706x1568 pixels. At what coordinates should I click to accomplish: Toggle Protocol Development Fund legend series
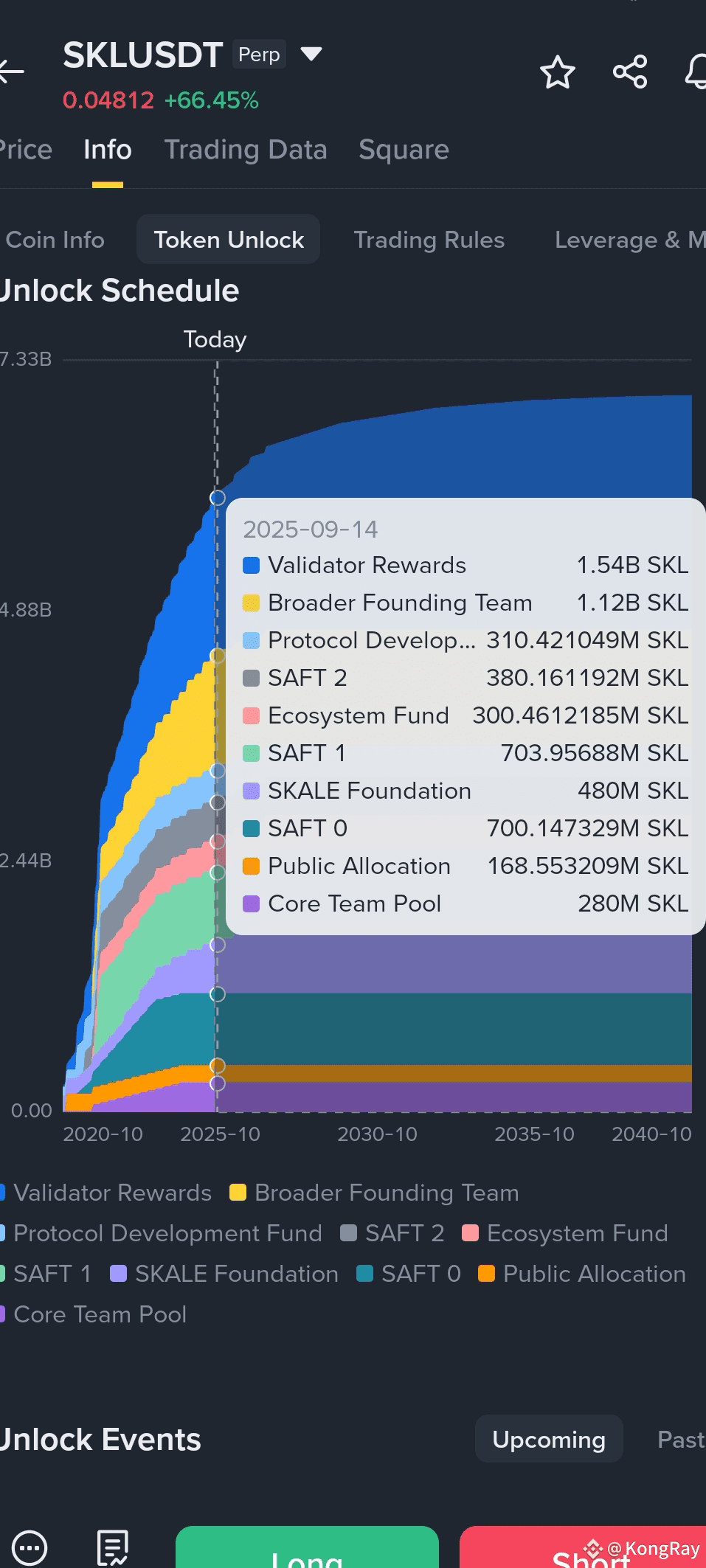click(161, 1233)
